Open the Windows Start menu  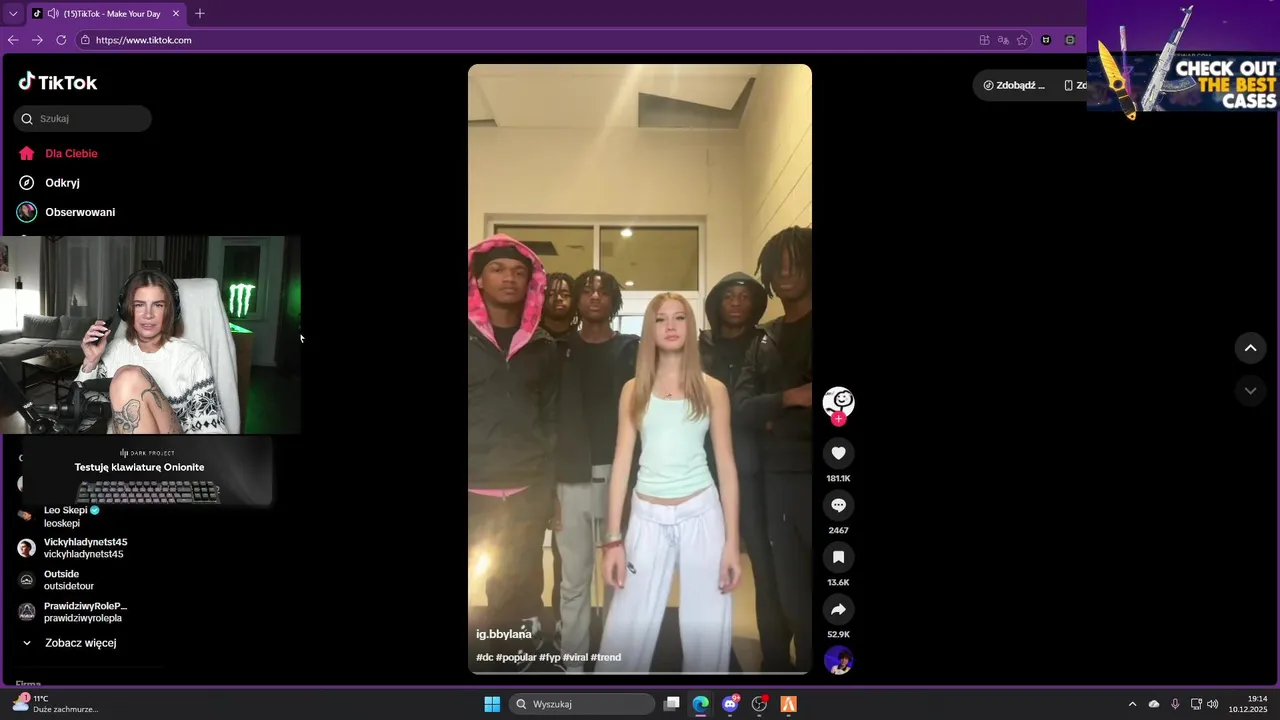[492, 704]
